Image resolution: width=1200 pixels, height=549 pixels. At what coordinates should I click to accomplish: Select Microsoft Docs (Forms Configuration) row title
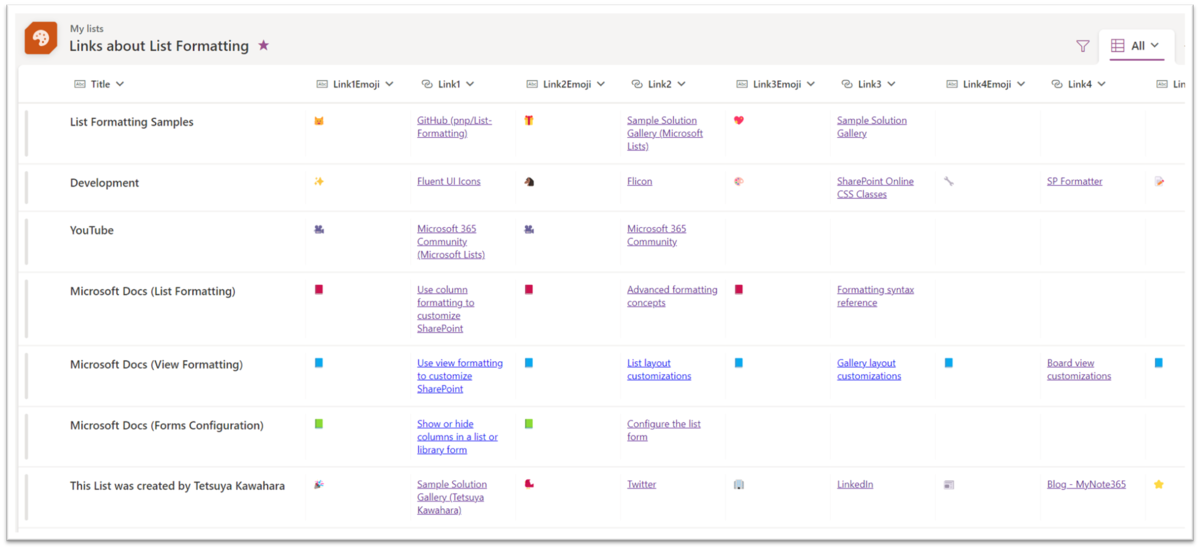(x=167, y=426)
